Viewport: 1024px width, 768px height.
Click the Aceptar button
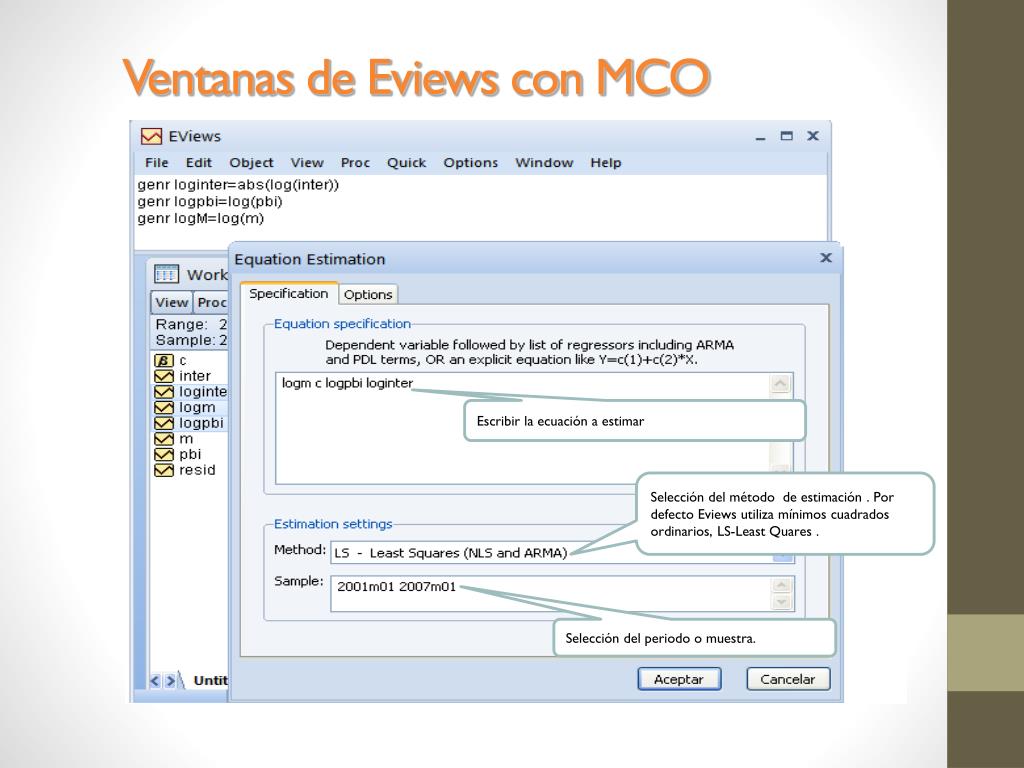pos(679,679)
